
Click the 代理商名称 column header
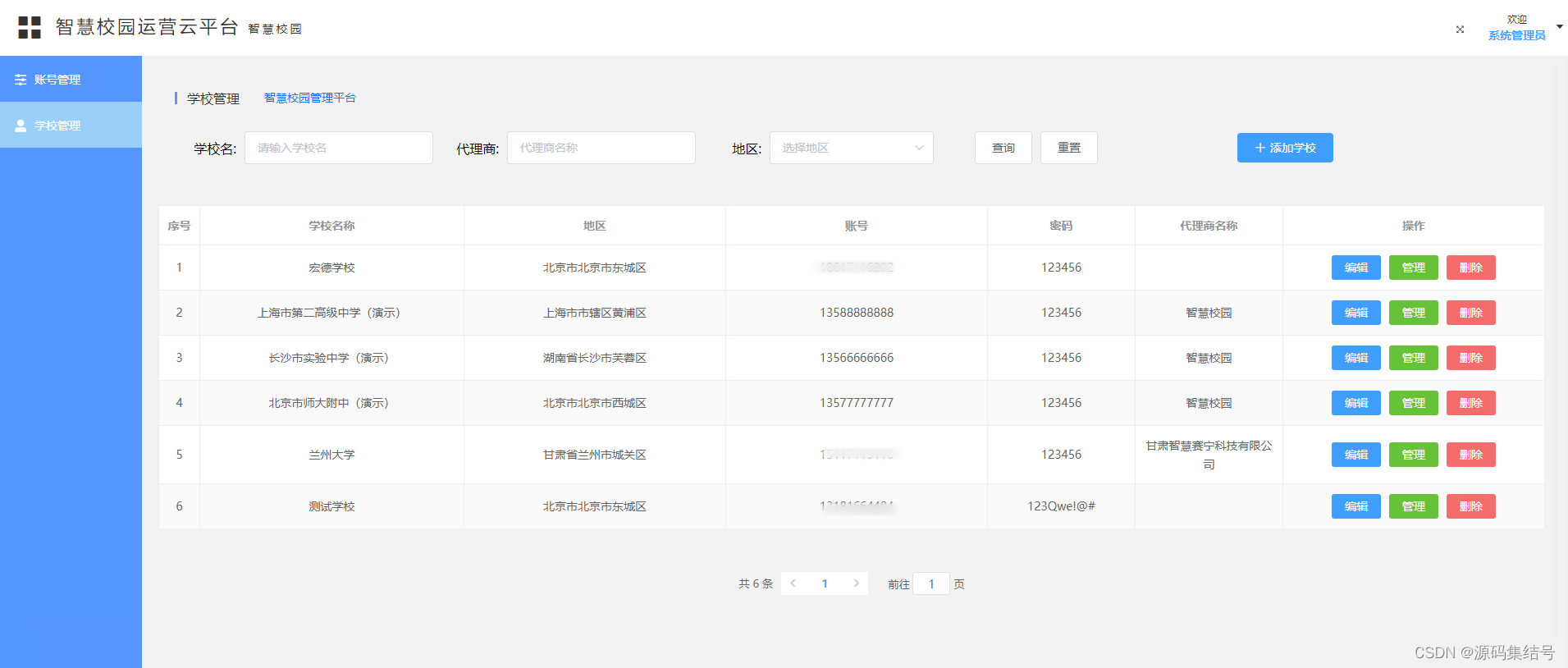click(x=1209, y=226)
